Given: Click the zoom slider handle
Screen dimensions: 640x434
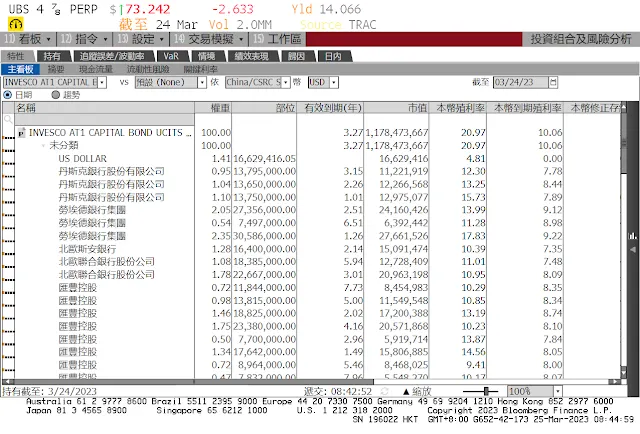Looking at the screenshot, I should pyautogui.click(x=485, y=391).
